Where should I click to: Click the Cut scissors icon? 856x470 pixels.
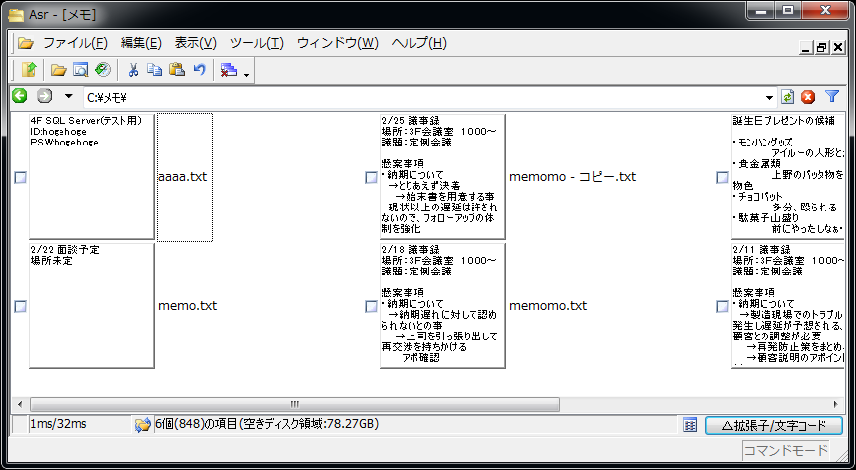(x=132, y=70)
